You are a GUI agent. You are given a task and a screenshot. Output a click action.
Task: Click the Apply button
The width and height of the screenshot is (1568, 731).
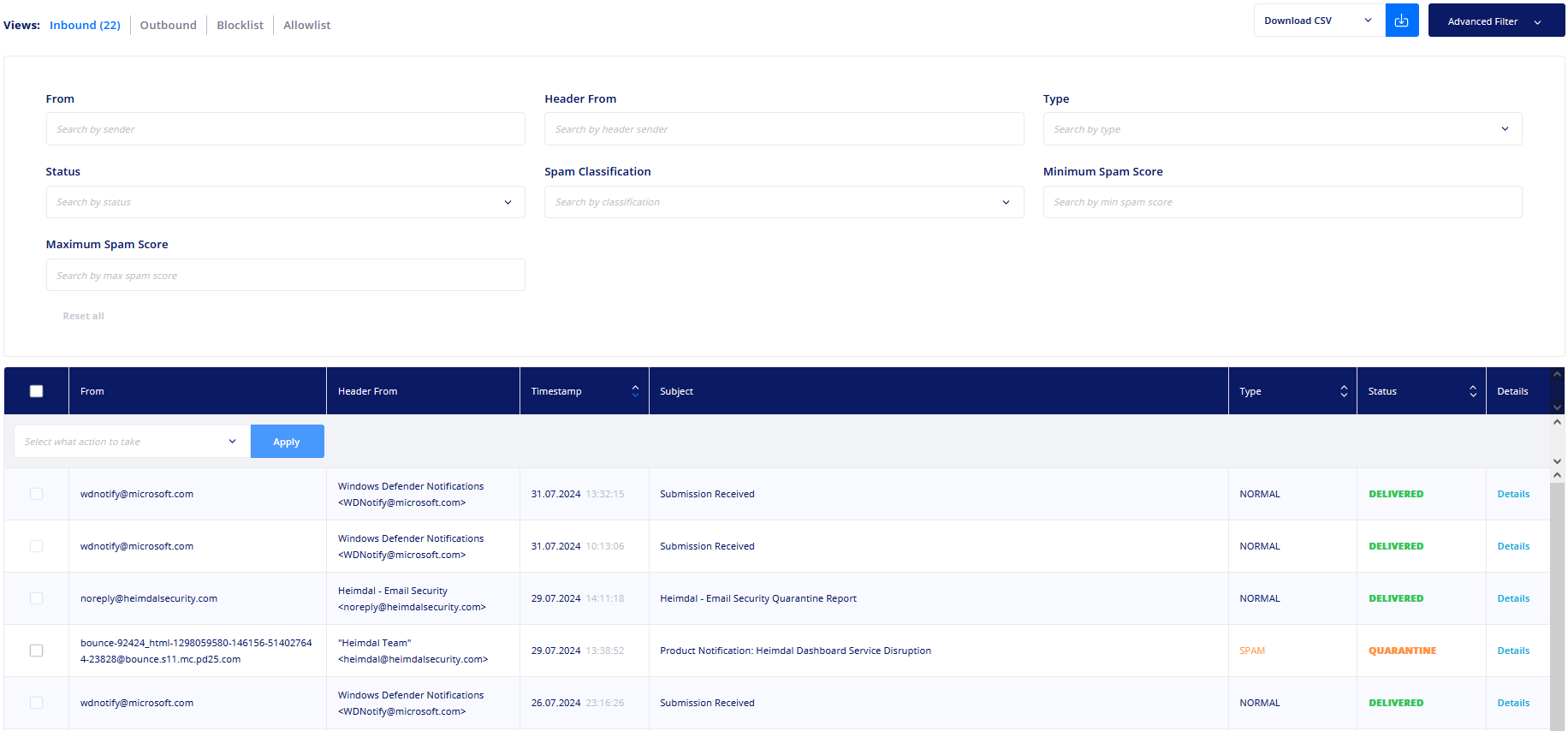click(287, 442)
